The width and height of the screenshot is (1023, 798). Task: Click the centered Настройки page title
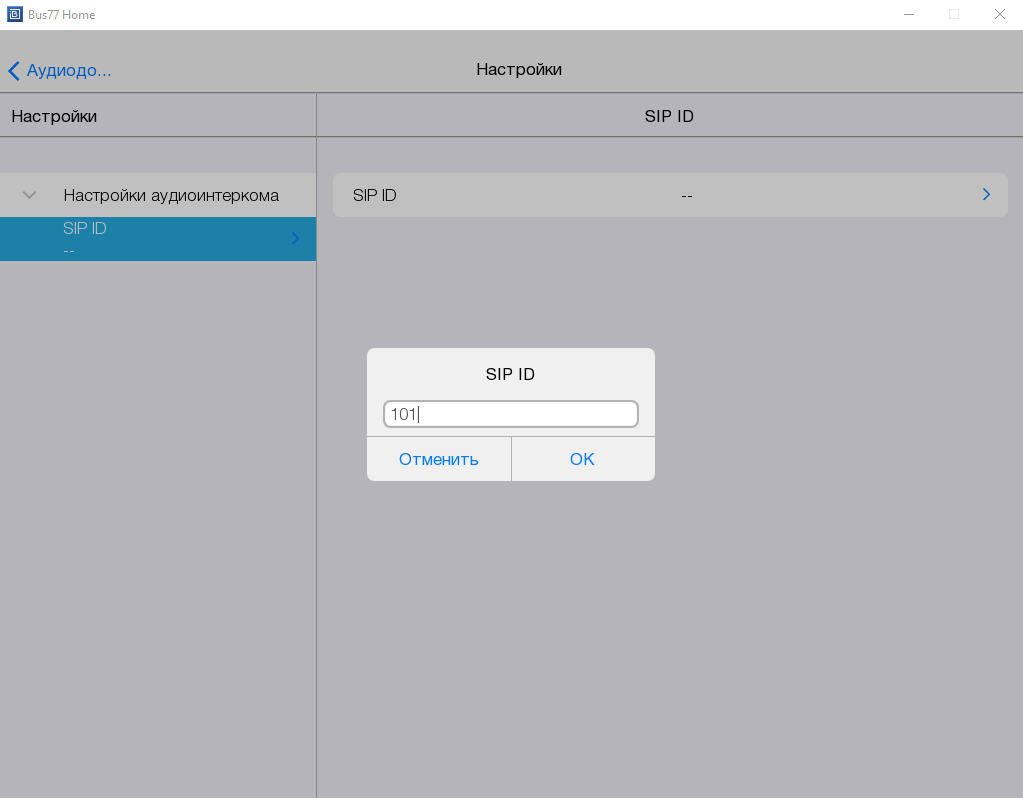tap(518, 69)
